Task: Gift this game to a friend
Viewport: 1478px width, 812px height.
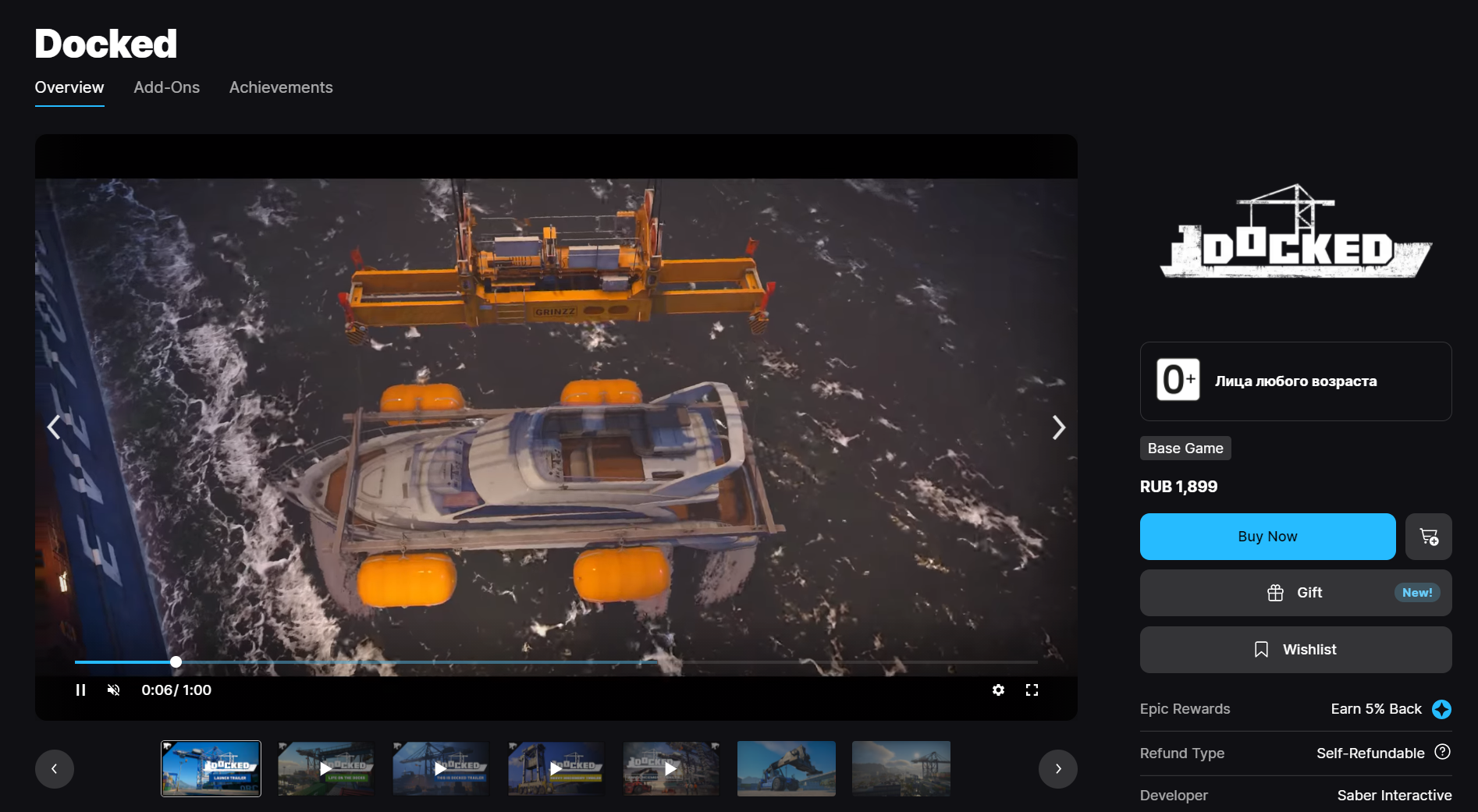Action: [1295, 593]
